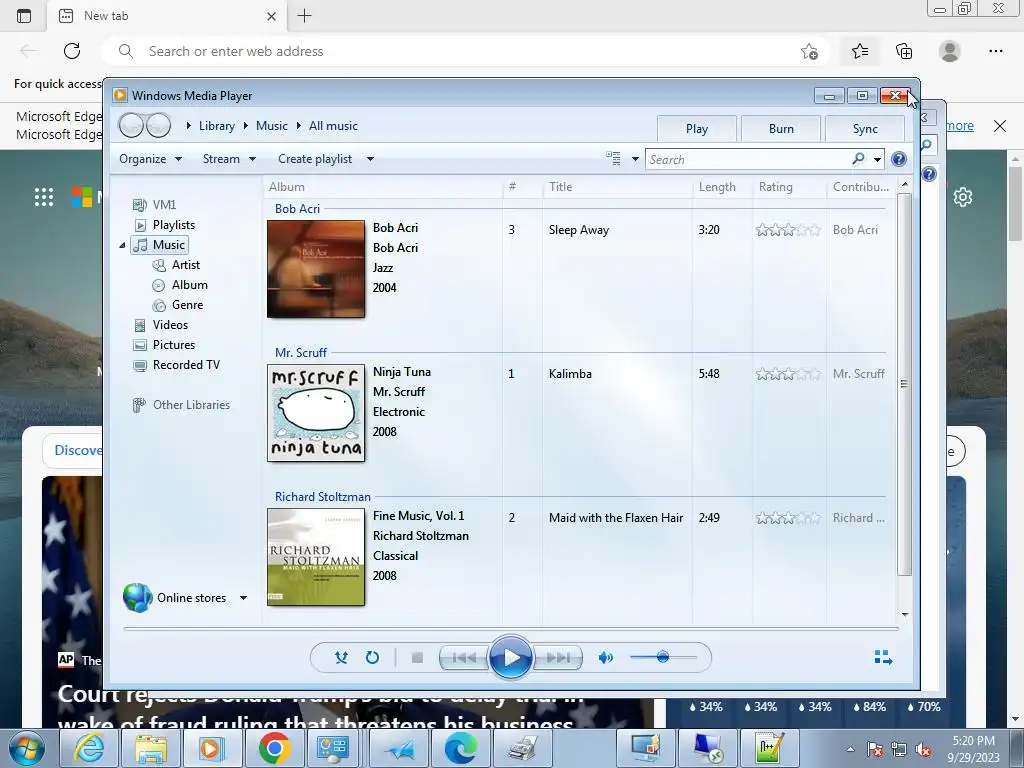Screen dimensions: 1024x768
Task: Click the Fine Music Vol. 1 cover
Action: tap(316, 557)
